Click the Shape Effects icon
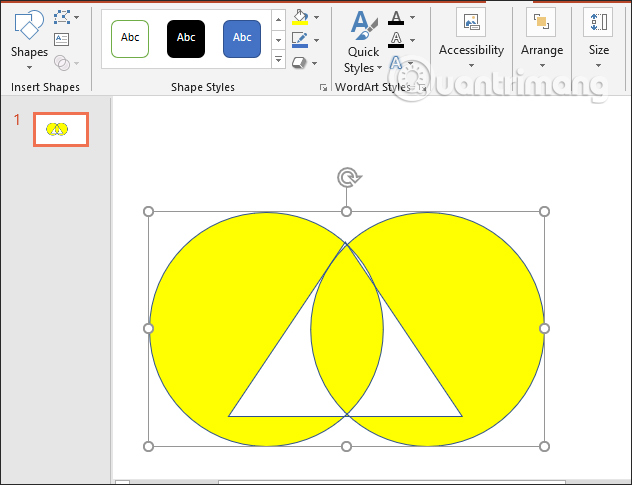The image size is (632, 485). (x=299, y=63)
